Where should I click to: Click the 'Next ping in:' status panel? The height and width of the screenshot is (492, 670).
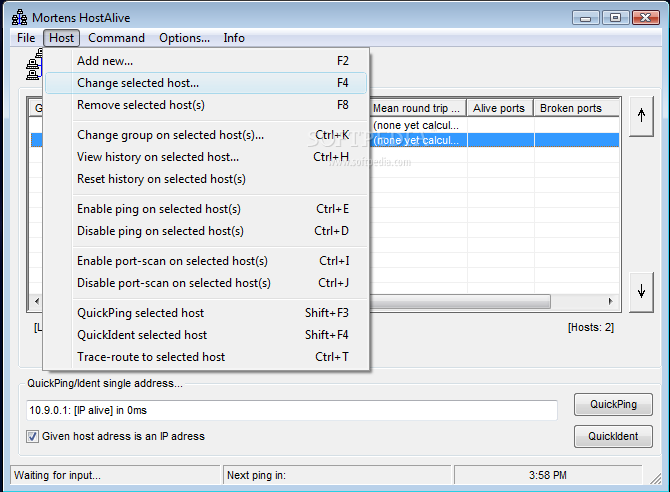point(337,475)
